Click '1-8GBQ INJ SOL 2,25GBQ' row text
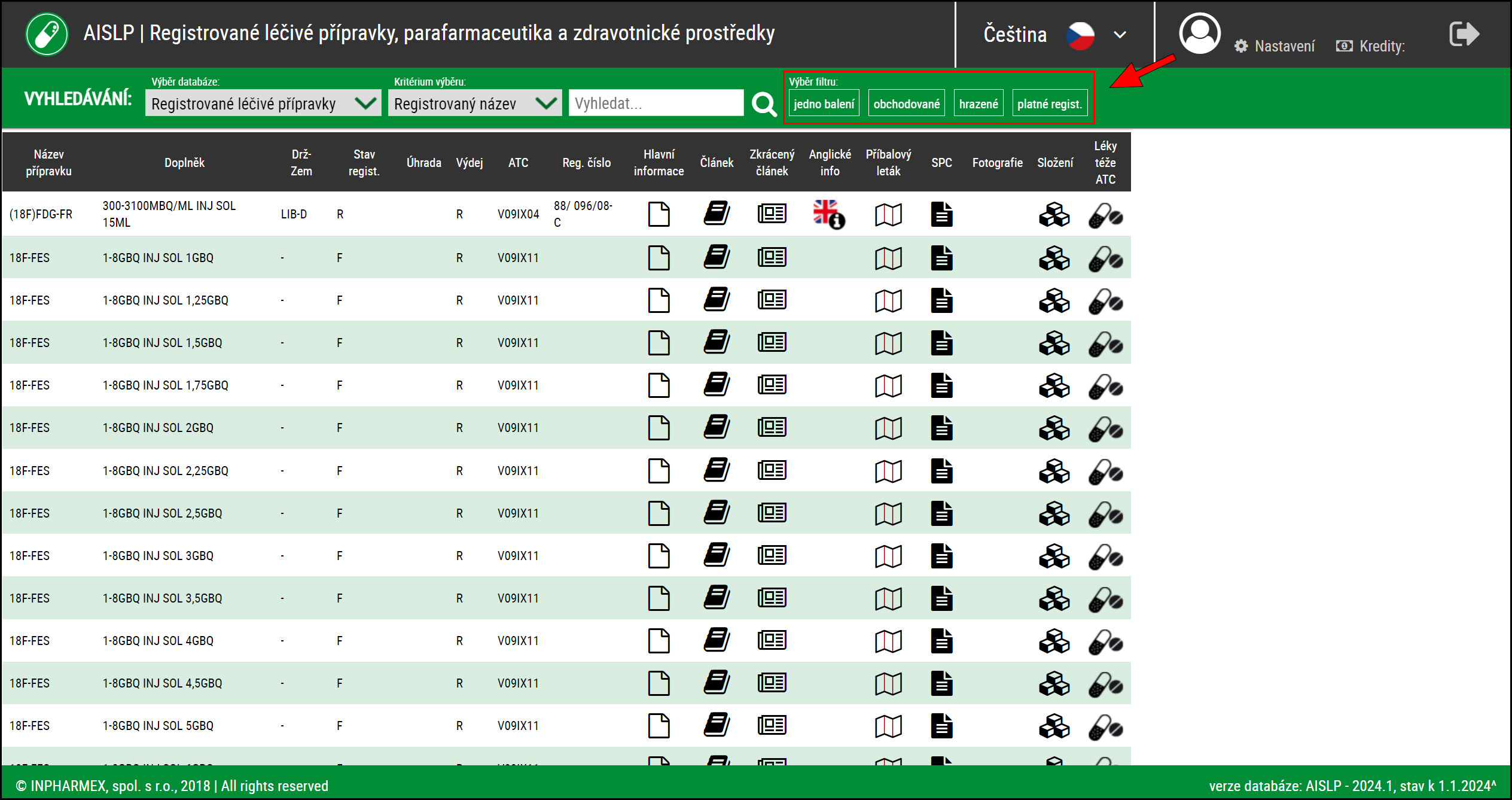Screen dimensions: 1512x800 (x=166, y=471)
